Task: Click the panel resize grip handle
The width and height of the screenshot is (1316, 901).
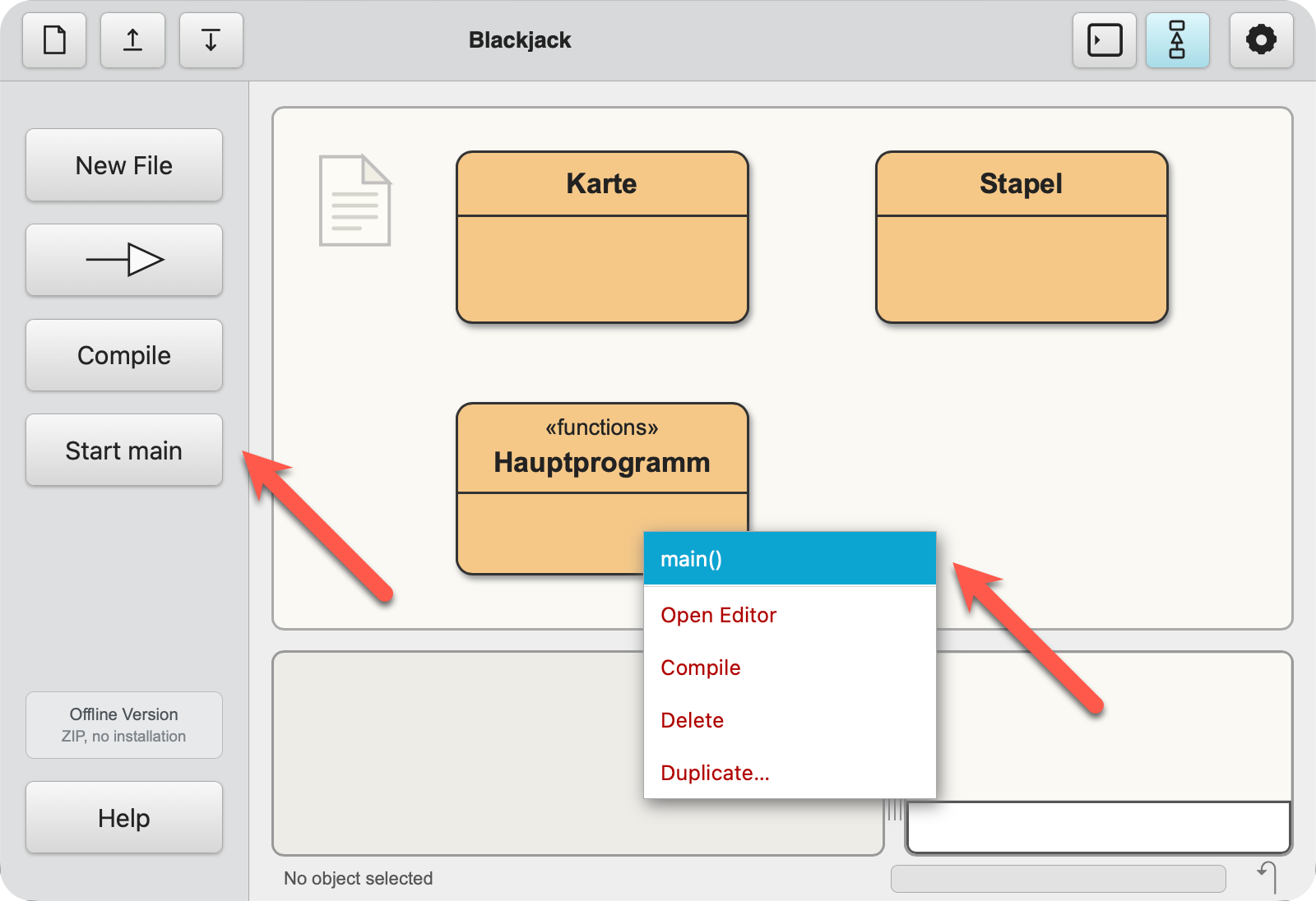Action: pos(895,811)
